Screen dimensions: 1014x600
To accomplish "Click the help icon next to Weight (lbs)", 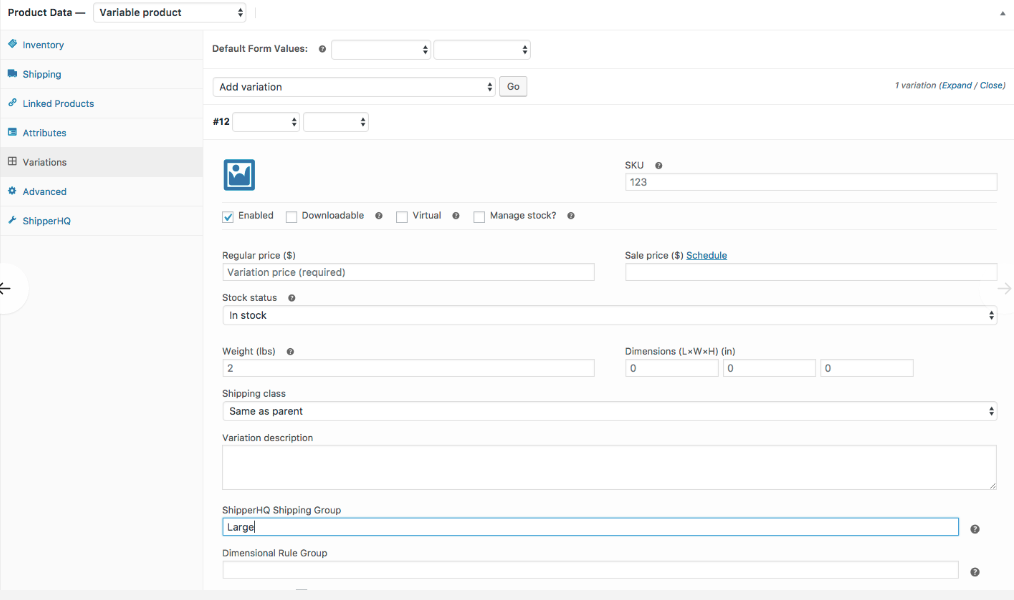I will (x=289, y=352).
